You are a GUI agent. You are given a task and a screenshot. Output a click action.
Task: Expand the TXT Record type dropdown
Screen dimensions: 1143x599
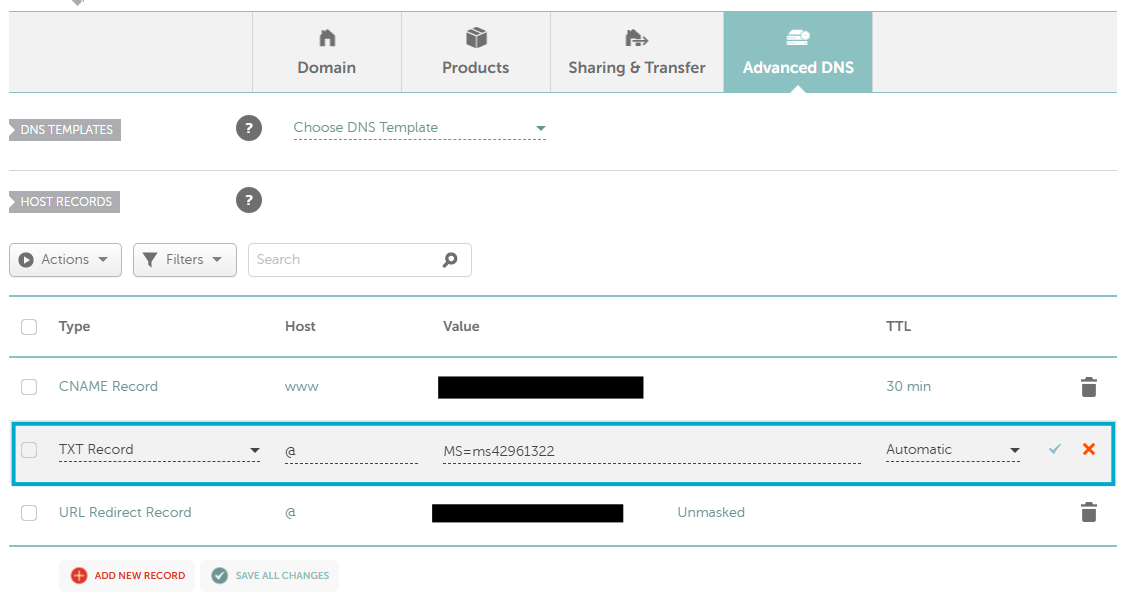159,450
